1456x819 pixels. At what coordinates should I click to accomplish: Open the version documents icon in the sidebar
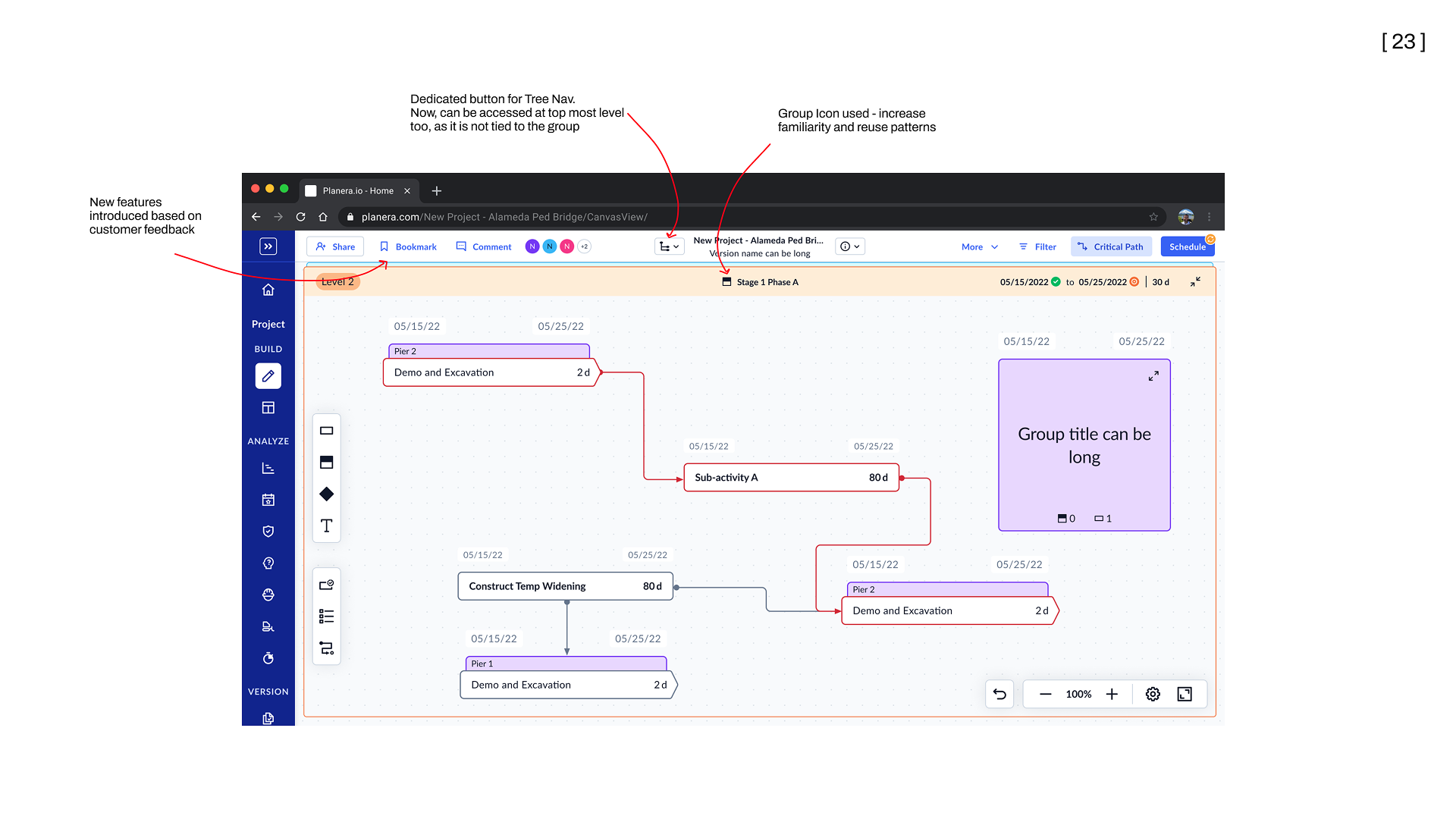pyautogui.click(x=268, y=718)
